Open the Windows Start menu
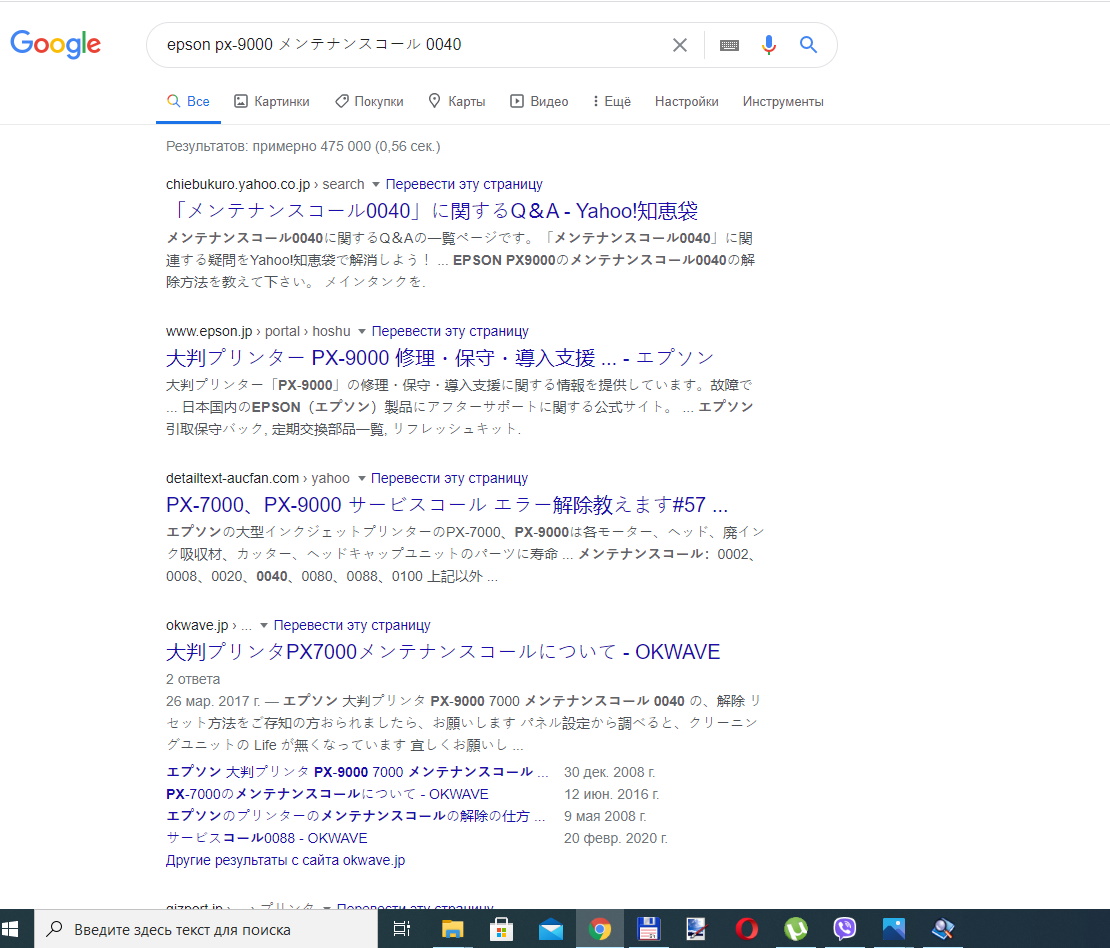This screenshot has width=1110, height=948. [x=10, y=929]
